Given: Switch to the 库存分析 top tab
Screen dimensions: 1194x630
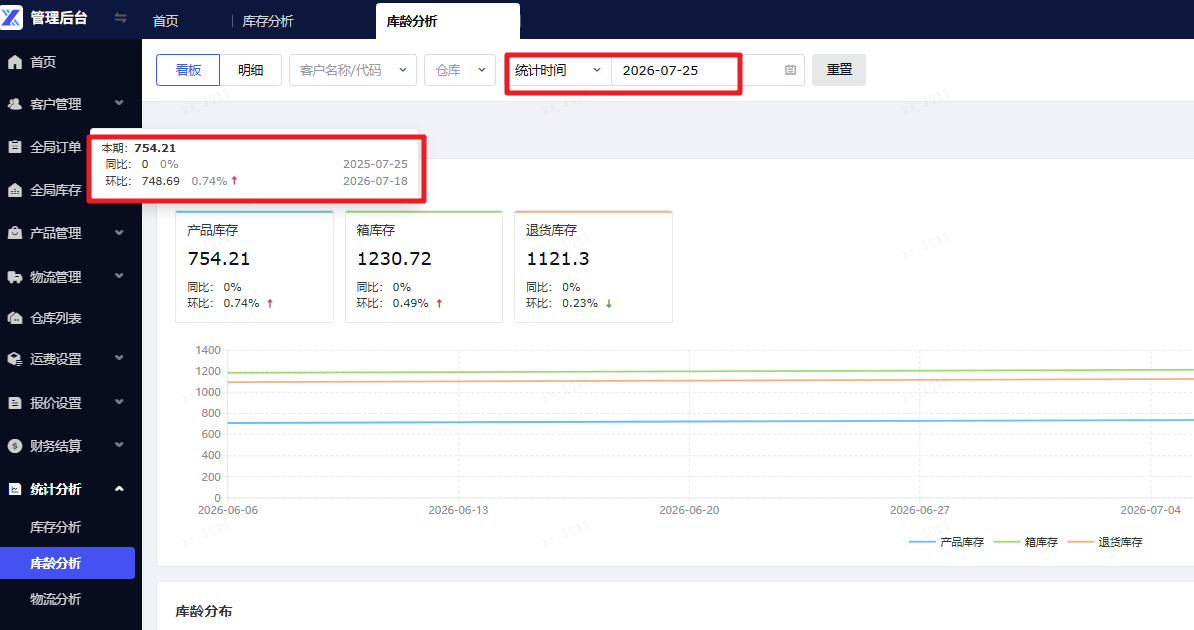Looking at the screenshot, I should pos(267,21).
